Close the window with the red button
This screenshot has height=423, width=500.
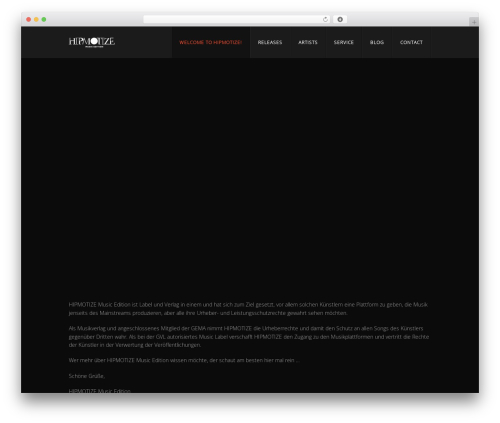click(29, 19)
